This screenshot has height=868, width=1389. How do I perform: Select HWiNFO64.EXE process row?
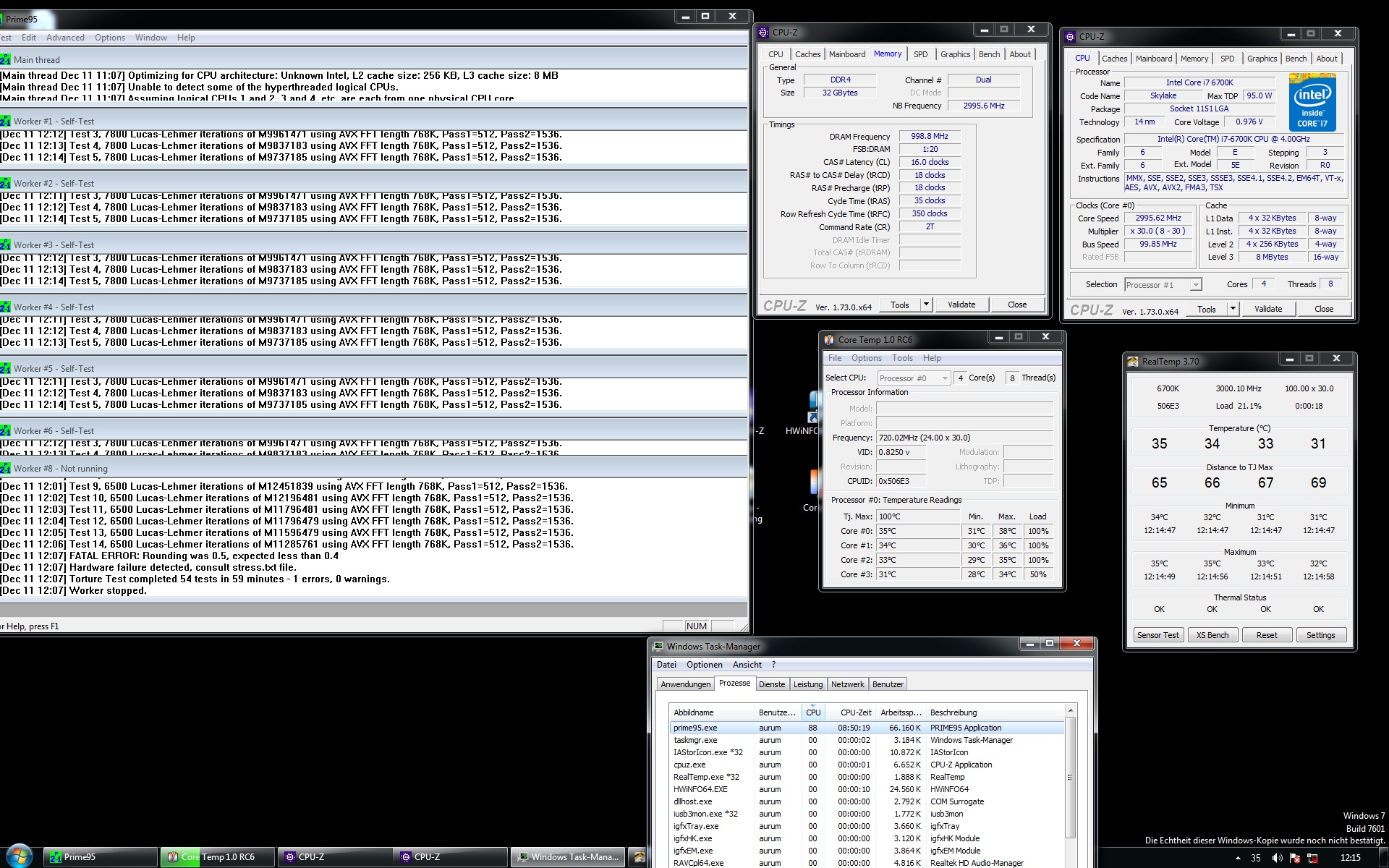coord(867,789)
